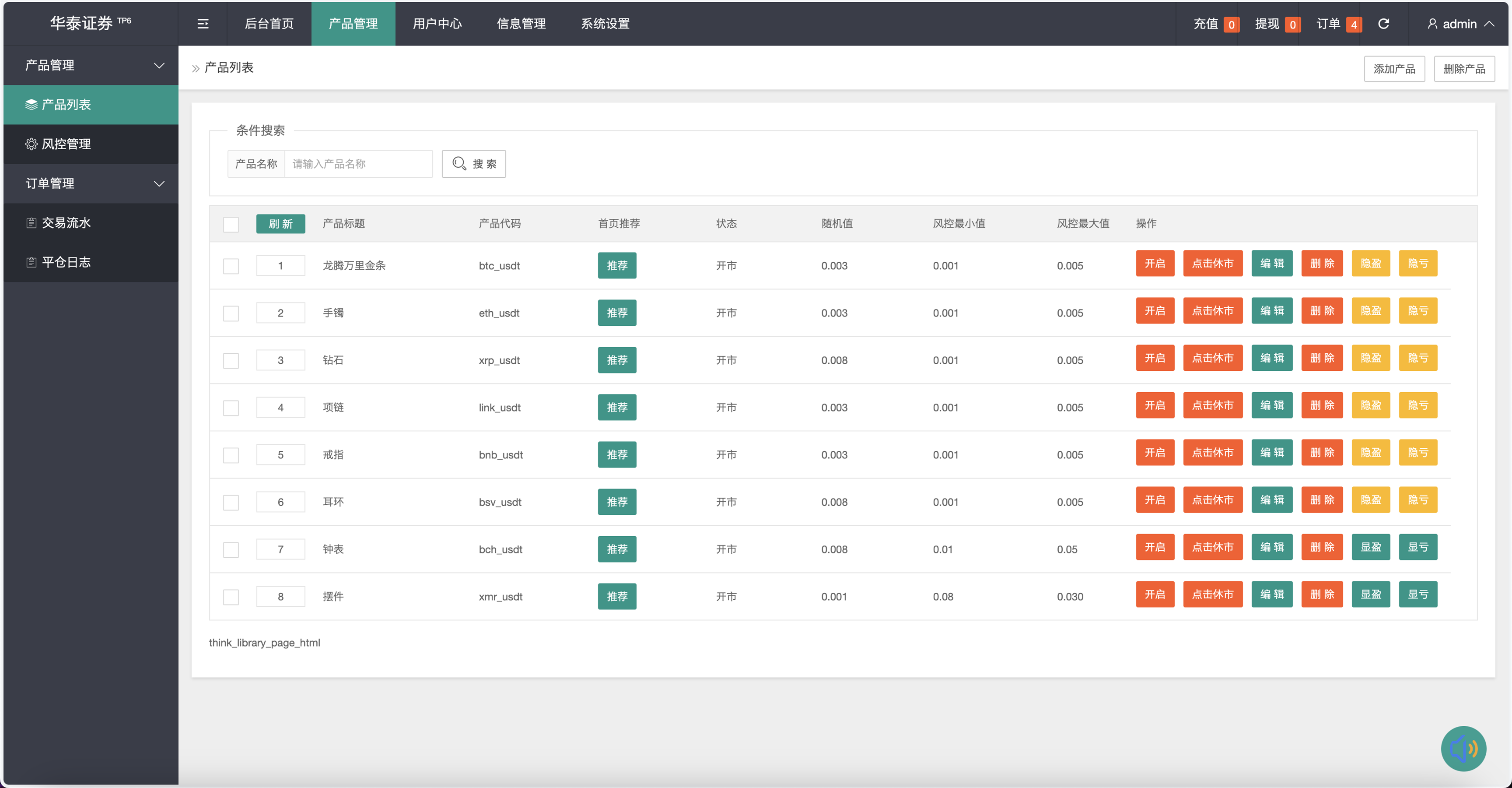Click the 产品名称 search input field
This screenshot has height=788, width=1512.
point(358,164)
